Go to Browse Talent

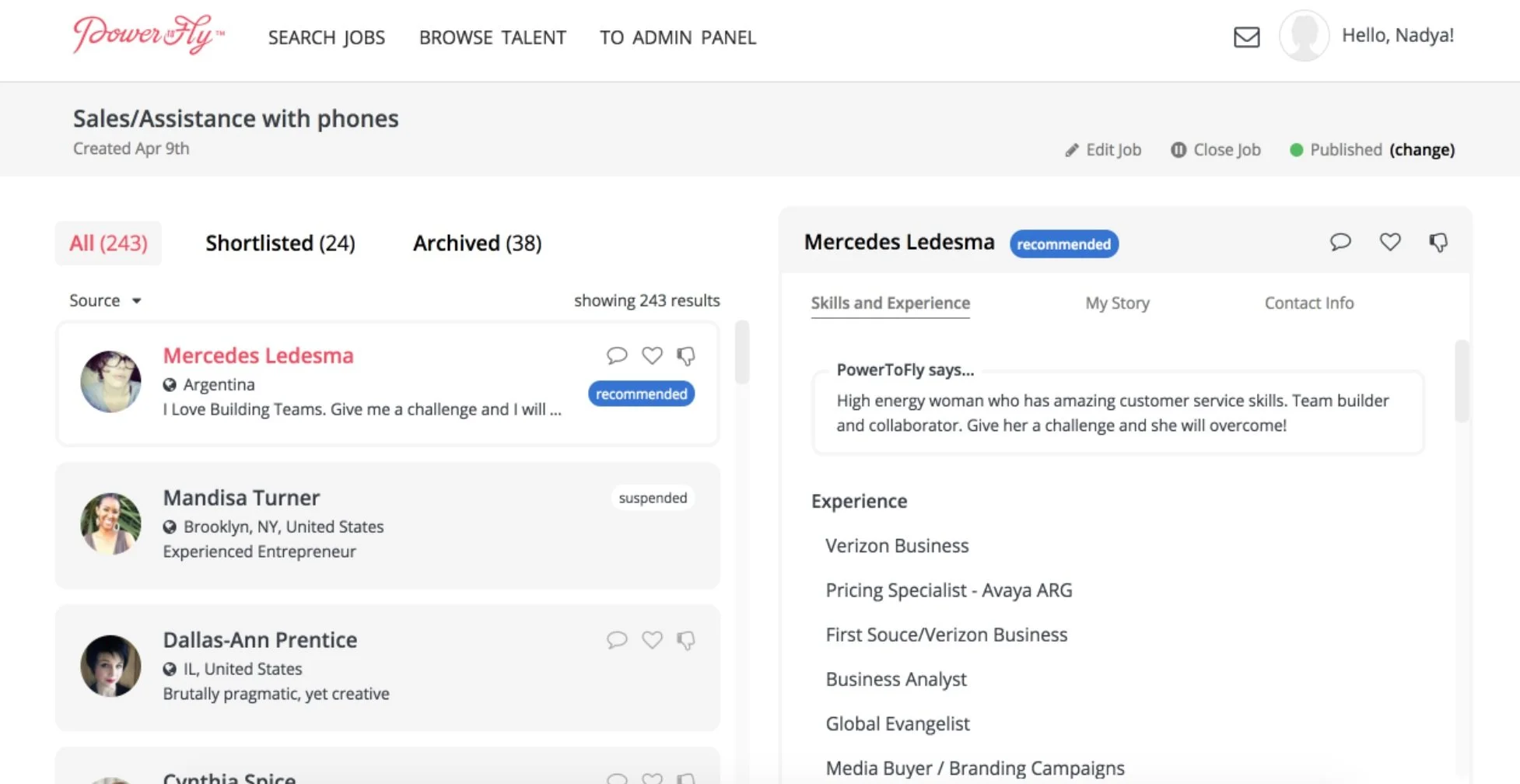coord(492,37)
